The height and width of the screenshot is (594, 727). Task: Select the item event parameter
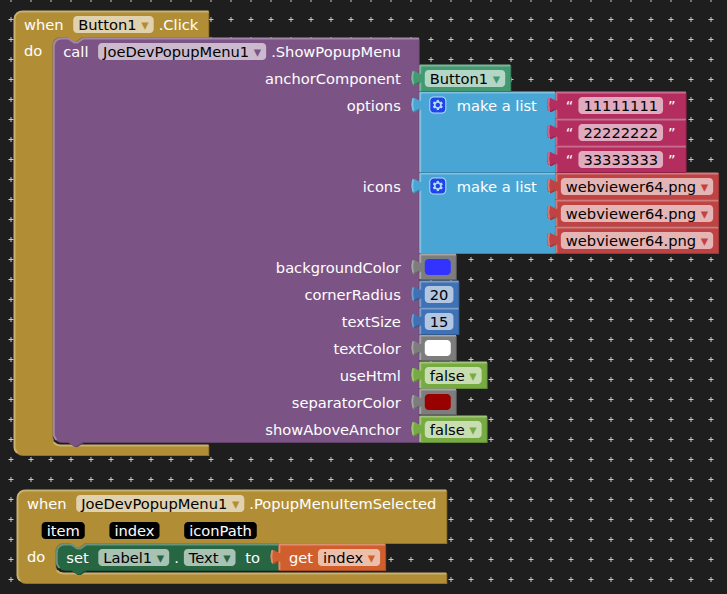(x=63, y=531)
